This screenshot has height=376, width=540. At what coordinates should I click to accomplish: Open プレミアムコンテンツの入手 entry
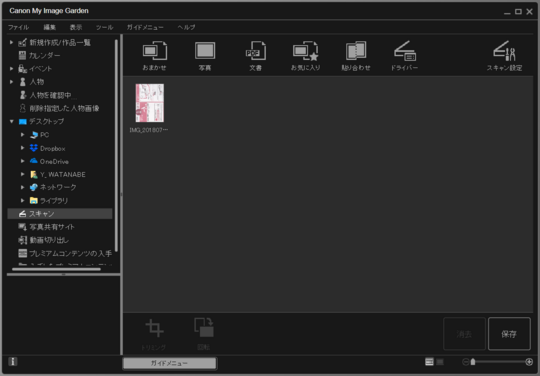65,253
